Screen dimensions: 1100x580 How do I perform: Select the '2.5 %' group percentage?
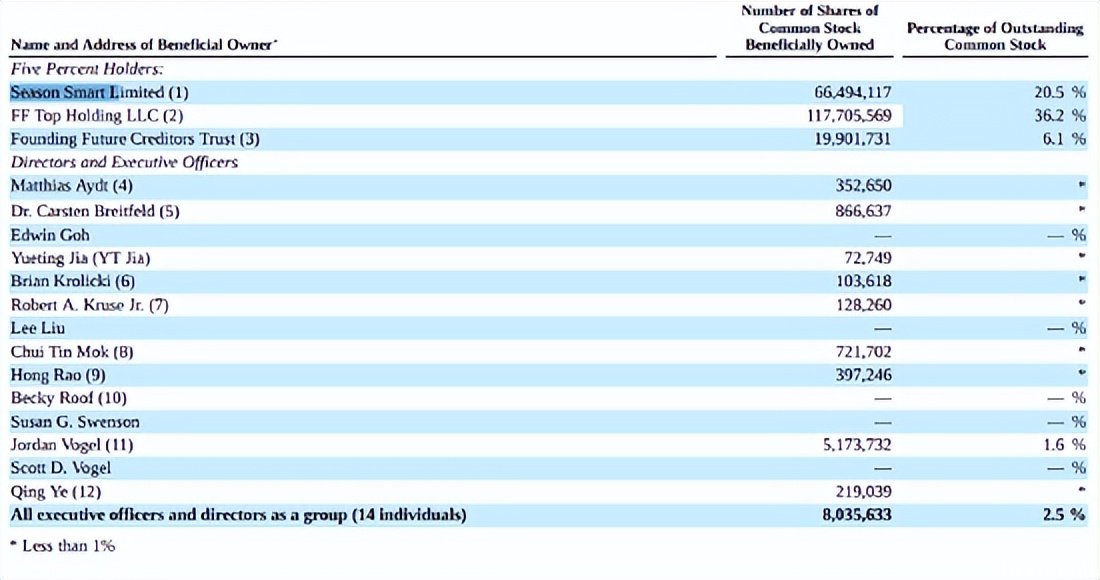[x=1064, y=515]
